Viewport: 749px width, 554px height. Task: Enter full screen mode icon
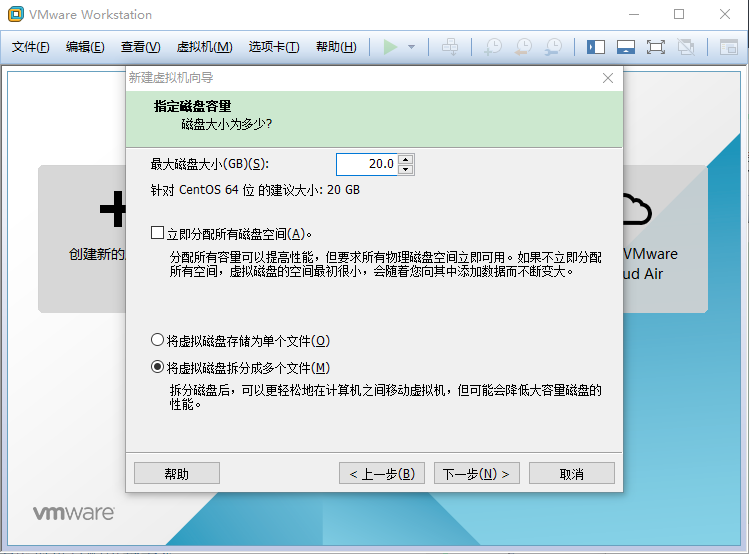coord(656,47)
